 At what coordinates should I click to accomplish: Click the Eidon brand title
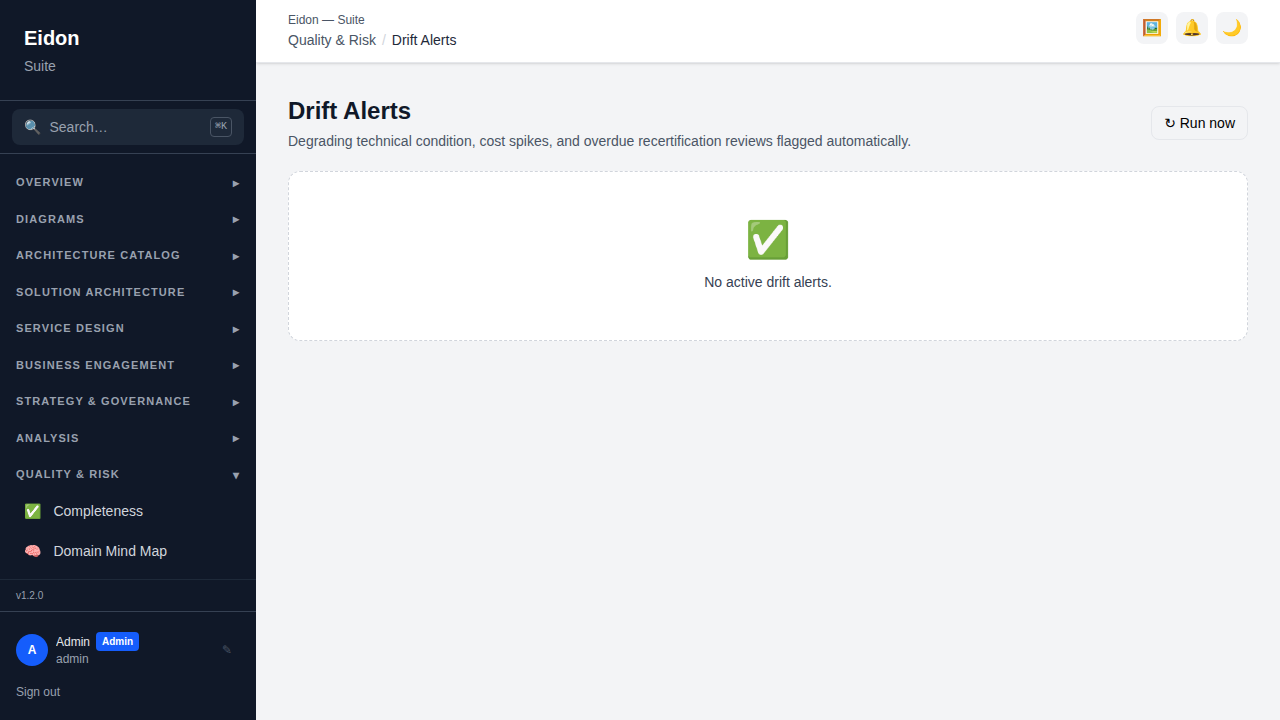coord(52,38)
